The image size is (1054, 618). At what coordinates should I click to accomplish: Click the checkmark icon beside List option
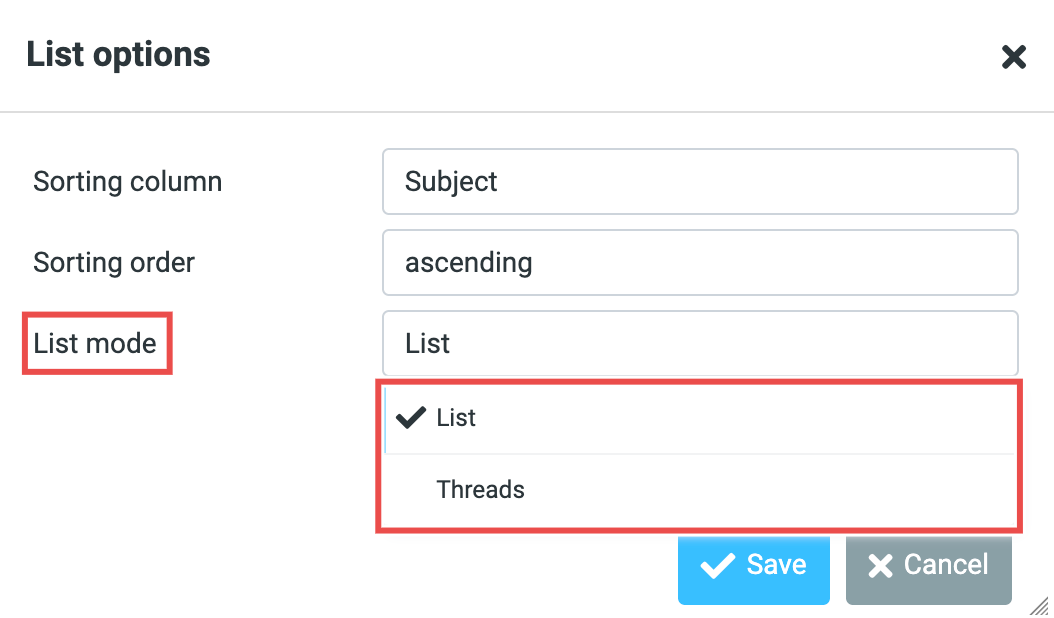[x=411, y=418]
